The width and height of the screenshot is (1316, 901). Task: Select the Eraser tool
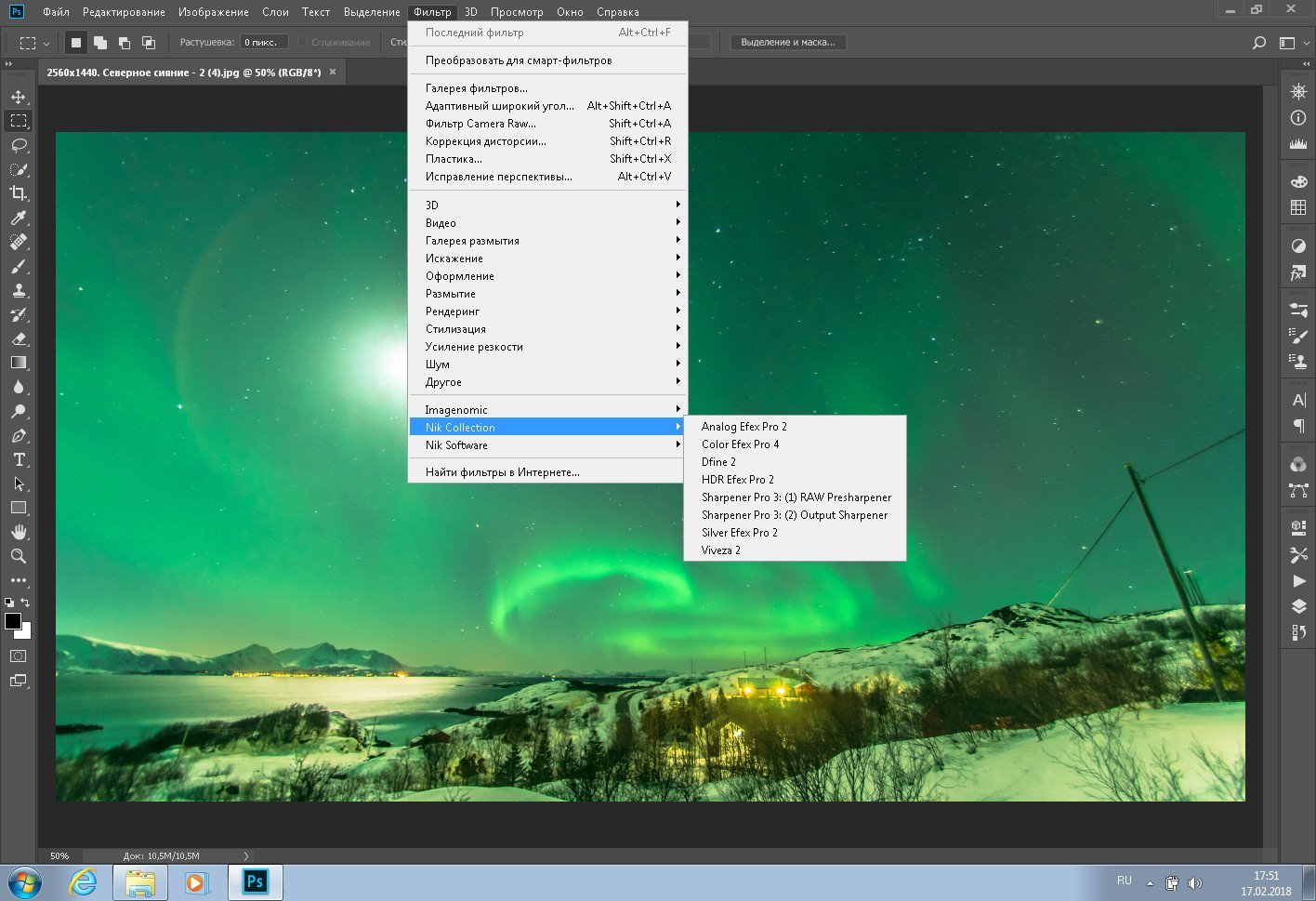pyautogui.click(x=19, y=338)
